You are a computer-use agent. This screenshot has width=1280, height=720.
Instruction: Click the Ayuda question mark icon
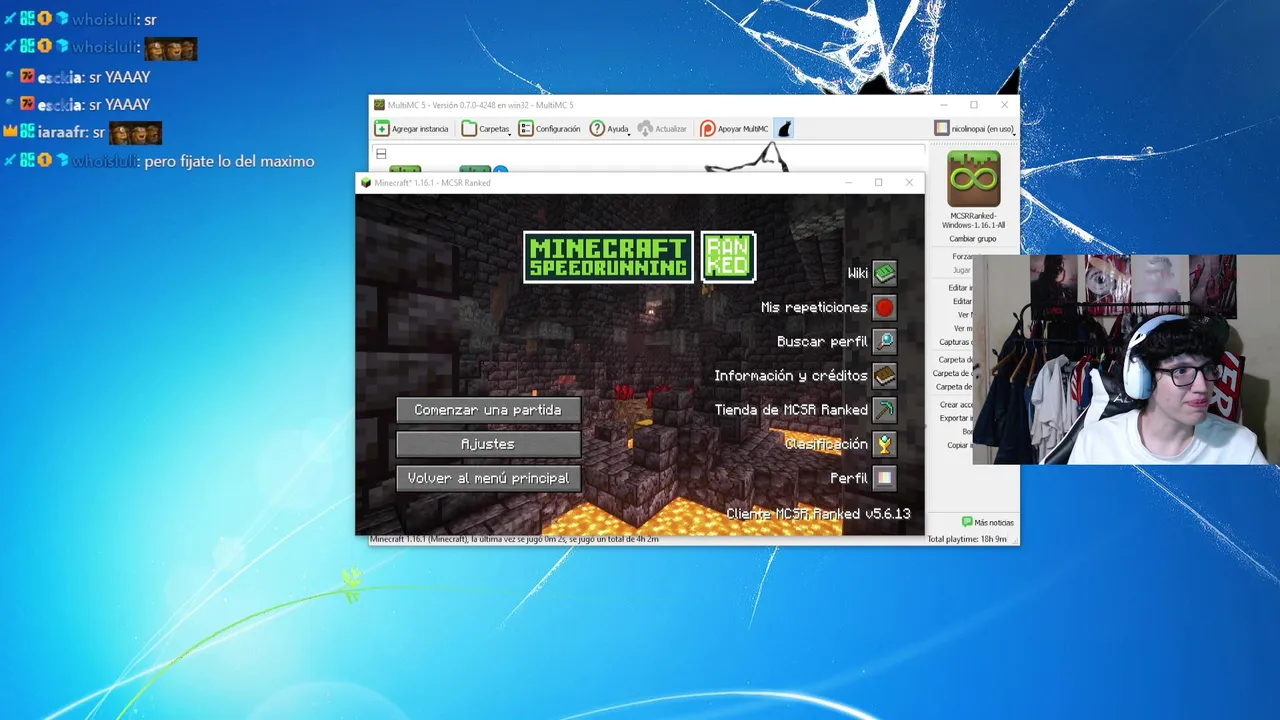597,128
